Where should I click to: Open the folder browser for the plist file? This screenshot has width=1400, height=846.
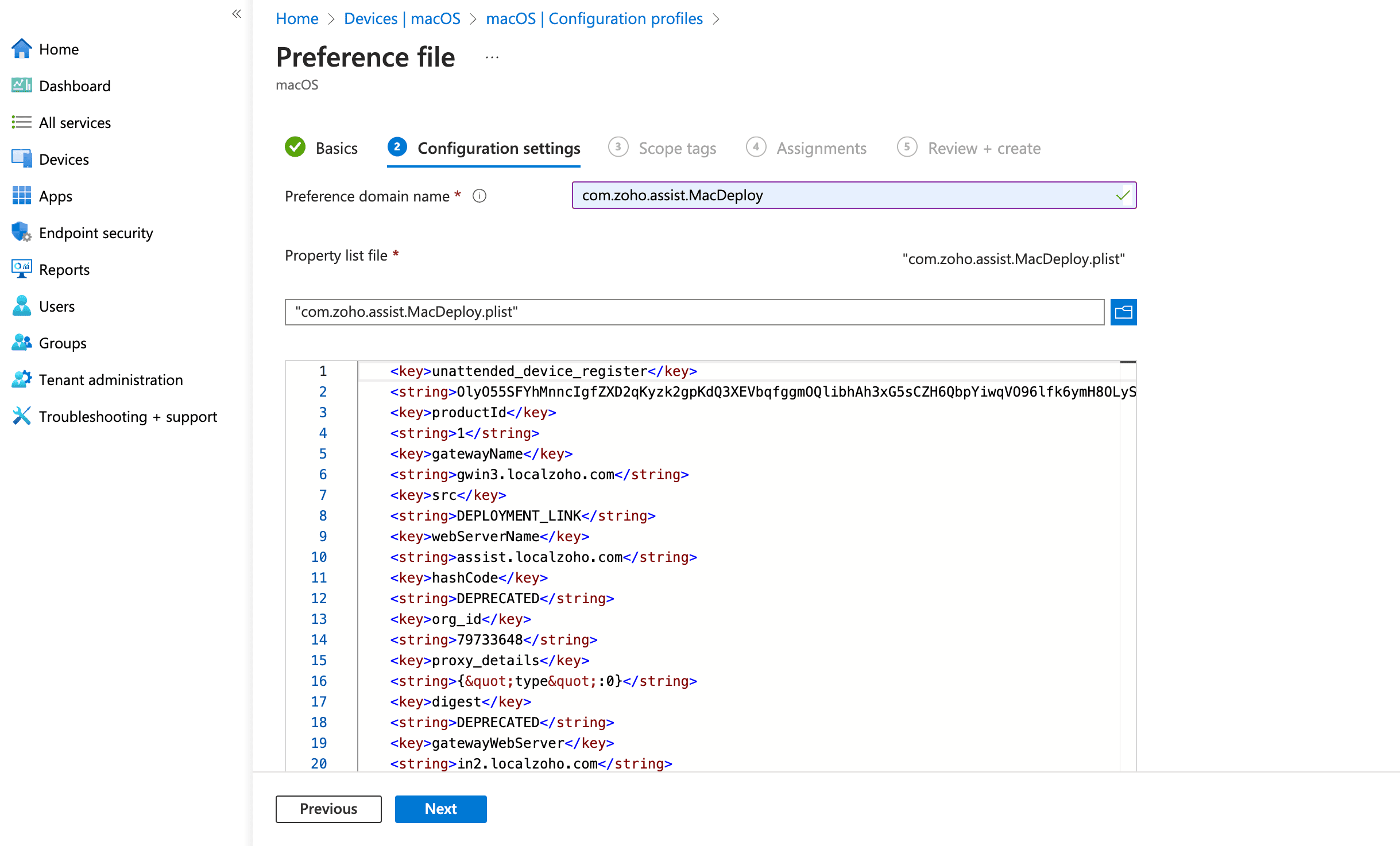pos(1123,312)
